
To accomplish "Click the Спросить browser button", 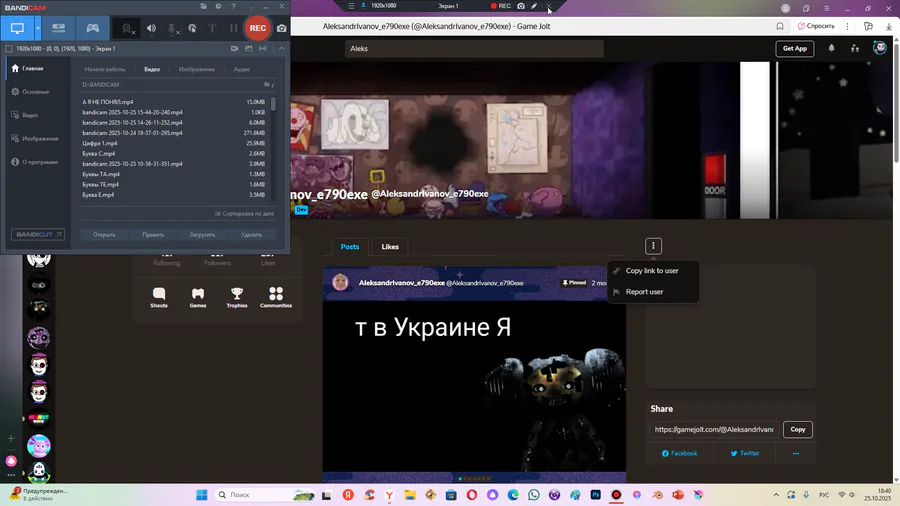I will pyautogui.click(x=816, y=26).
